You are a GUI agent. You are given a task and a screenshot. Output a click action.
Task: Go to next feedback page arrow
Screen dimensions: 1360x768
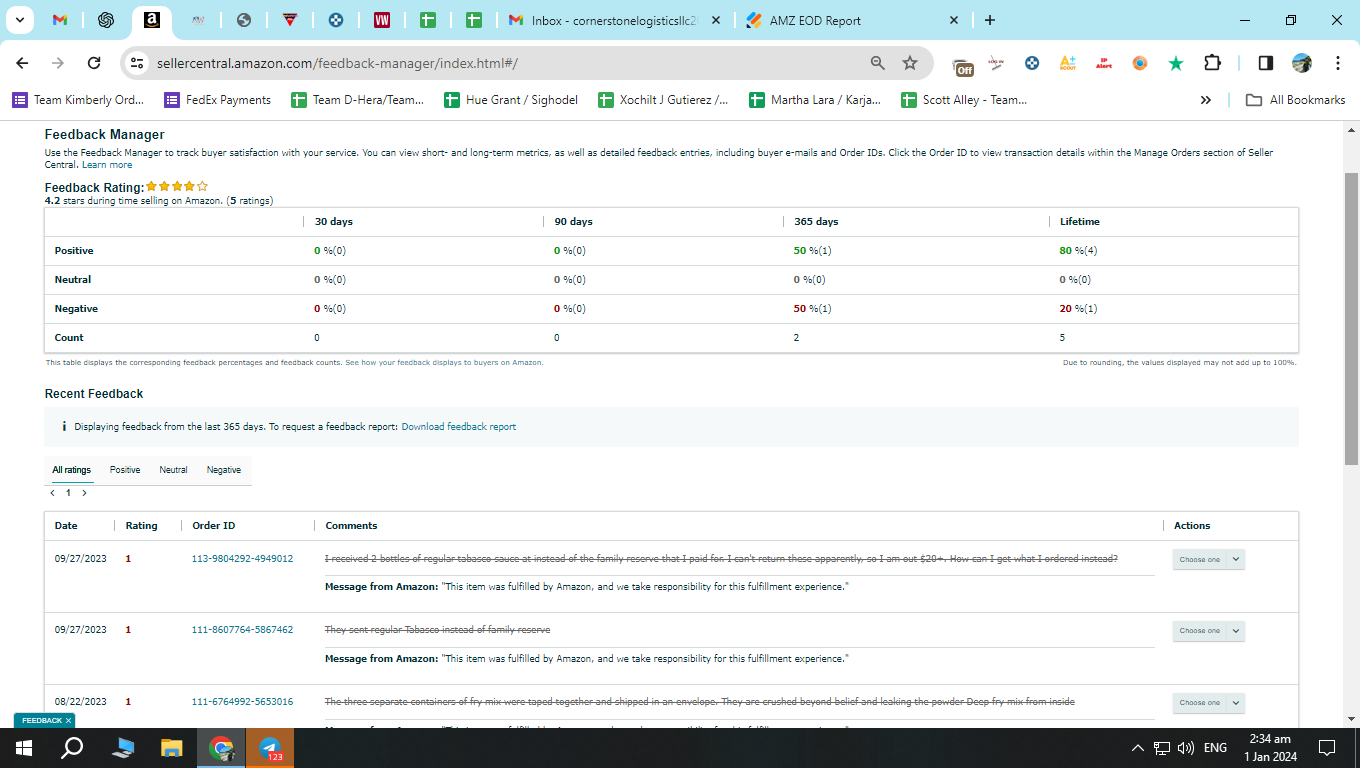(84, 493)
